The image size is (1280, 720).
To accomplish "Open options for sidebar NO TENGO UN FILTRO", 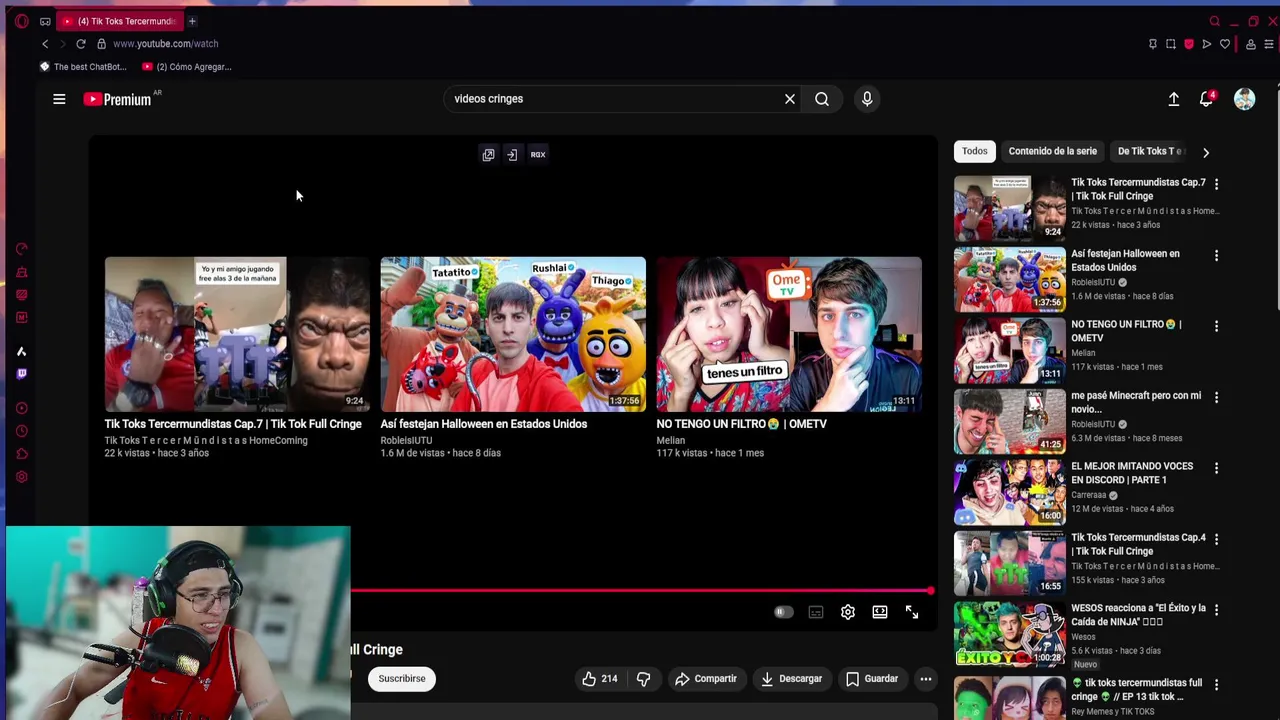I will pos(1216,326).
